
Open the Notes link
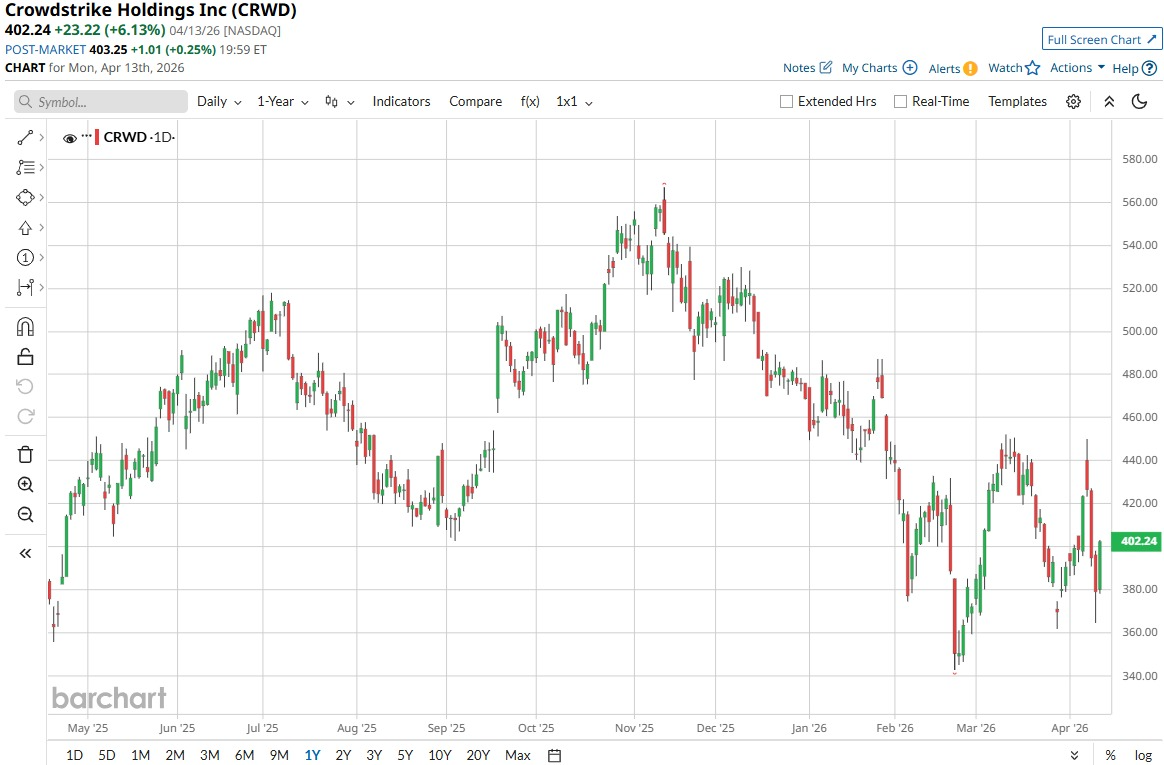(807, 68)
